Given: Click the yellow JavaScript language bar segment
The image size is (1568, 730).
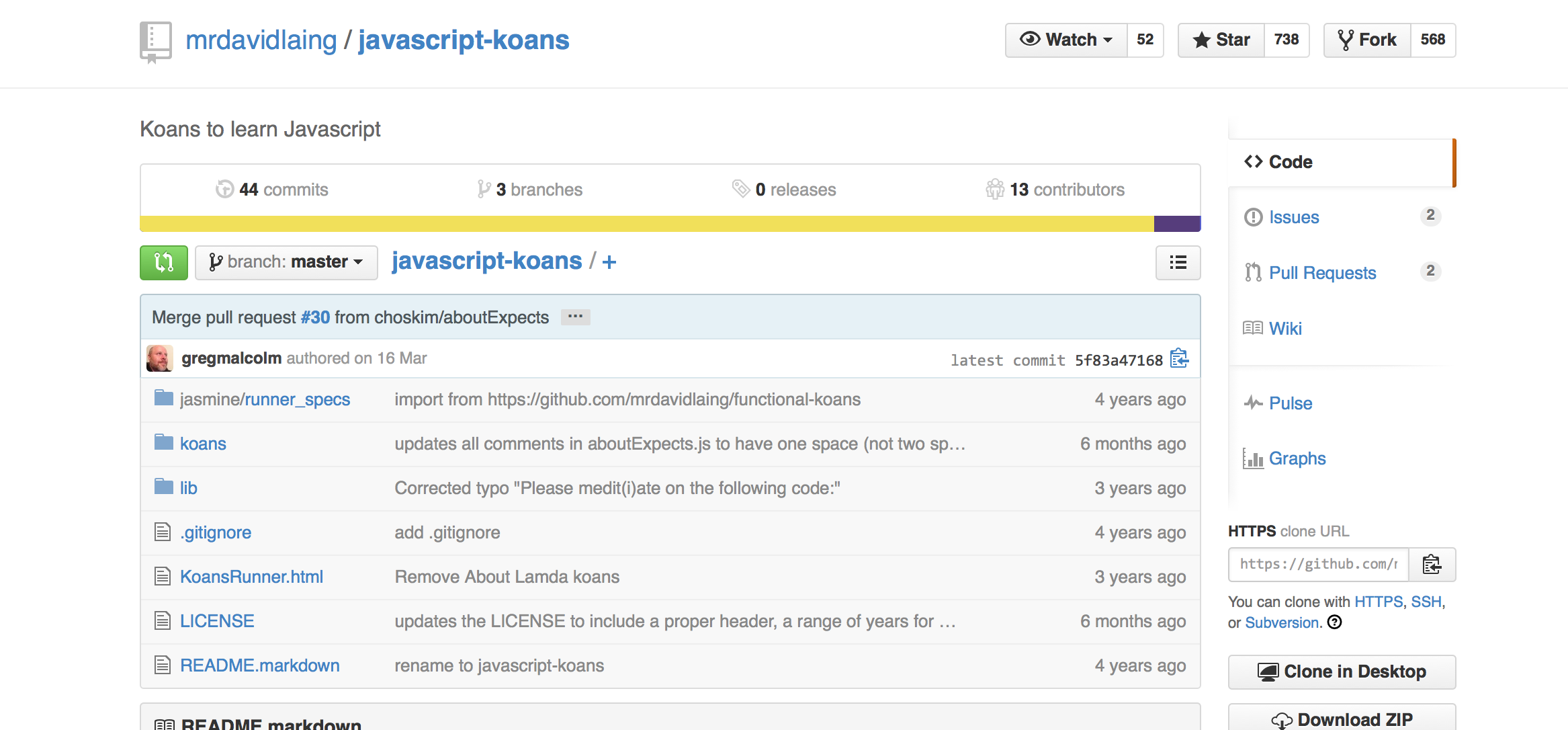Looking at the screenshot, I should (647, 224).
